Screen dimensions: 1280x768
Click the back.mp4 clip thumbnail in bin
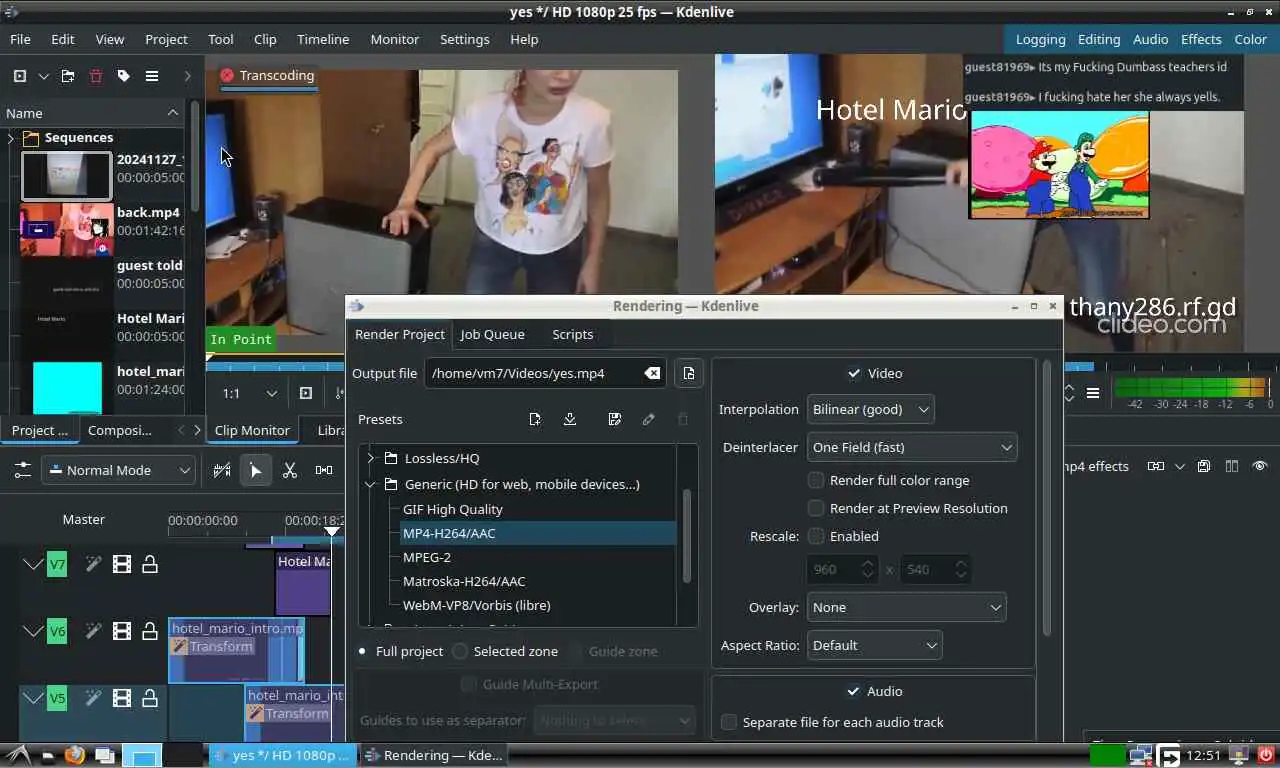coord(67,230)
